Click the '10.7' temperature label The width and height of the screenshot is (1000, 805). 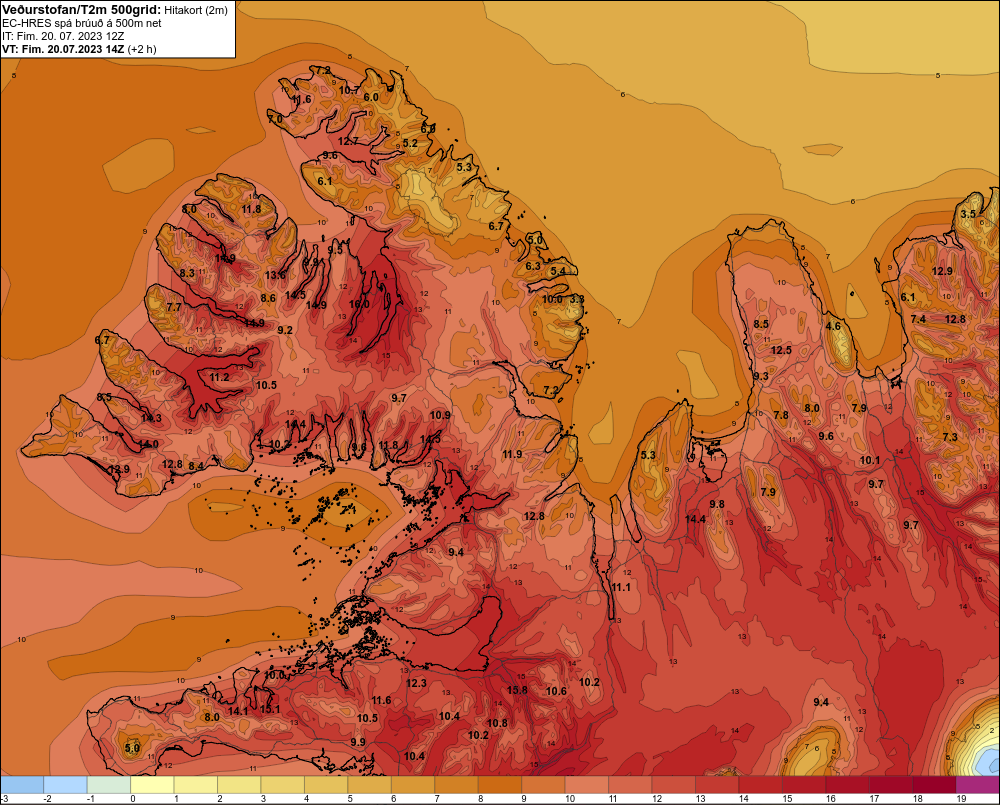point(349,91)
